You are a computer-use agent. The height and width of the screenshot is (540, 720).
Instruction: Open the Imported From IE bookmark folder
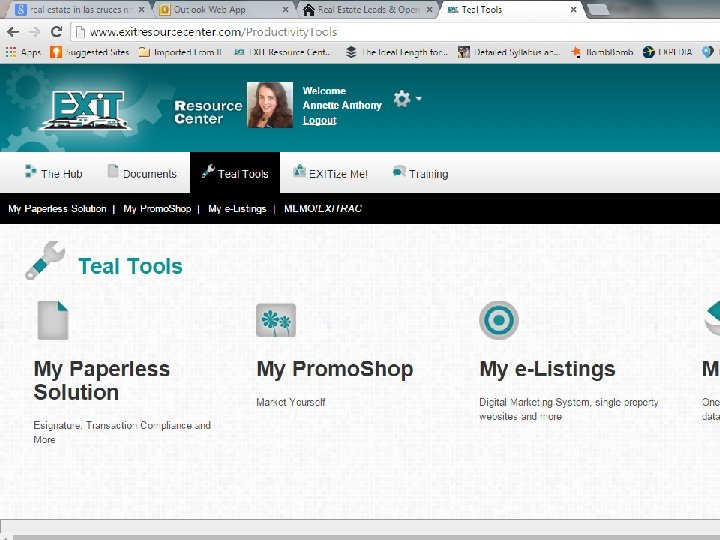[180, 52]
